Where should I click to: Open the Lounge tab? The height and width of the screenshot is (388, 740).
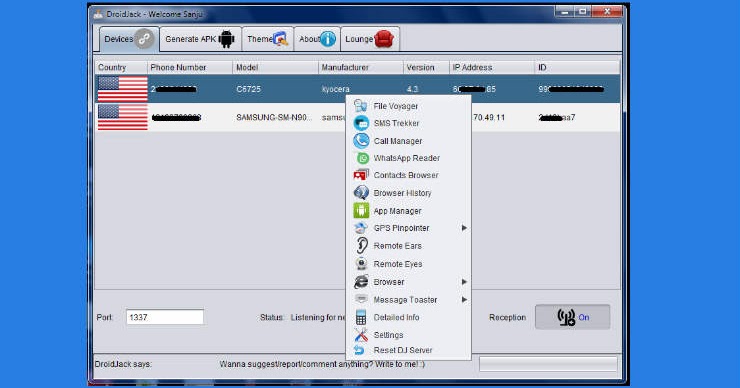tap(370, 39)
